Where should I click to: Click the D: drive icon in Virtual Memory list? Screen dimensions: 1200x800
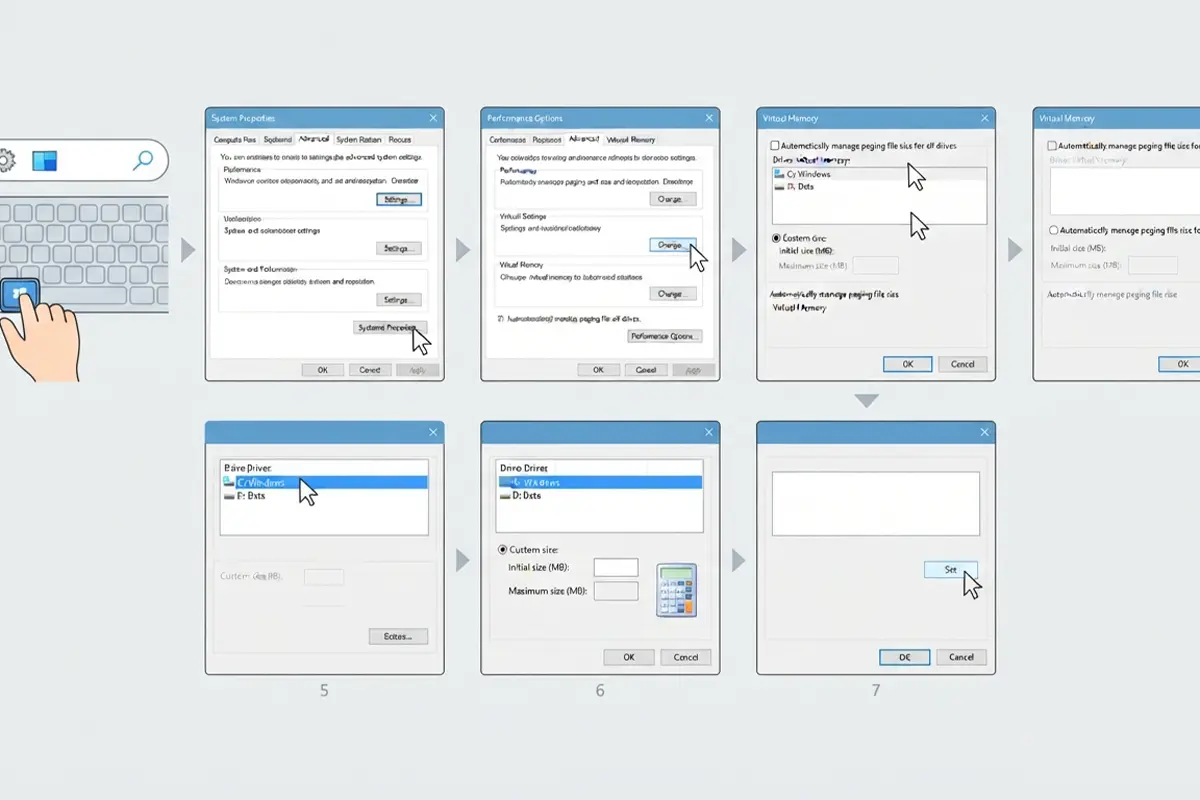click(x=780, y=187)
